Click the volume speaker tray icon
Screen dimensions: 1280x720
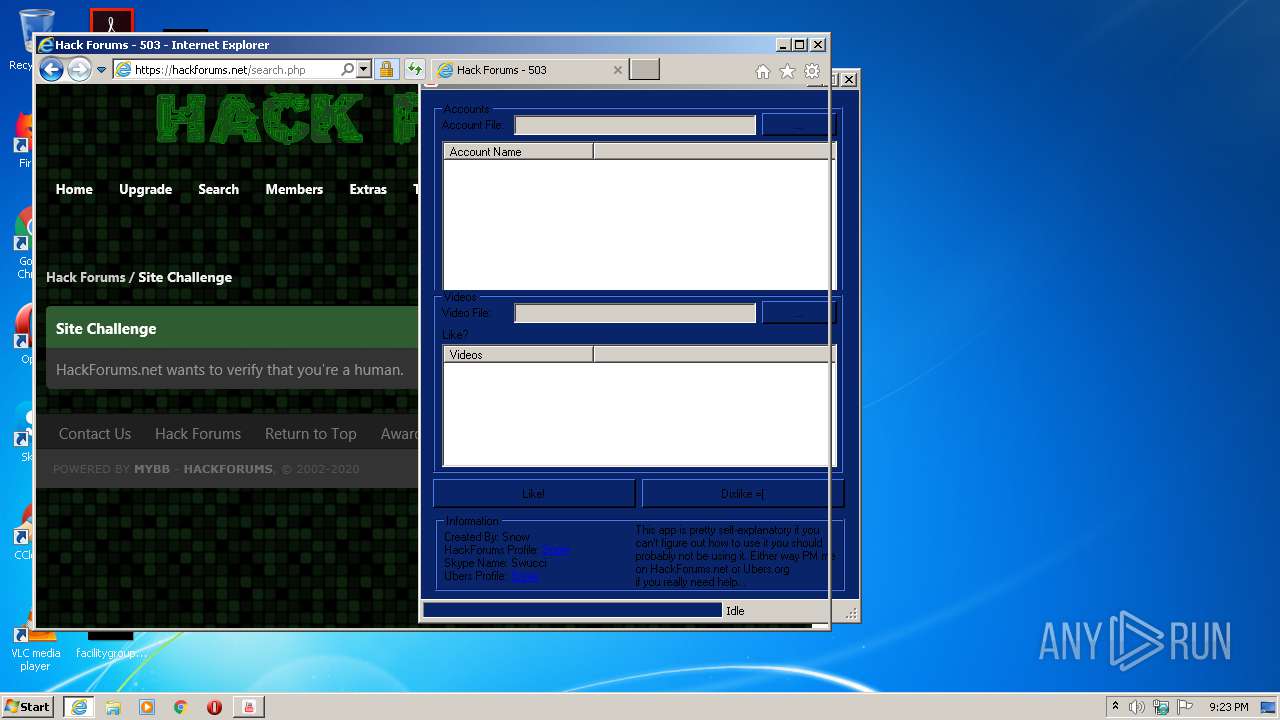[1137, 707]
